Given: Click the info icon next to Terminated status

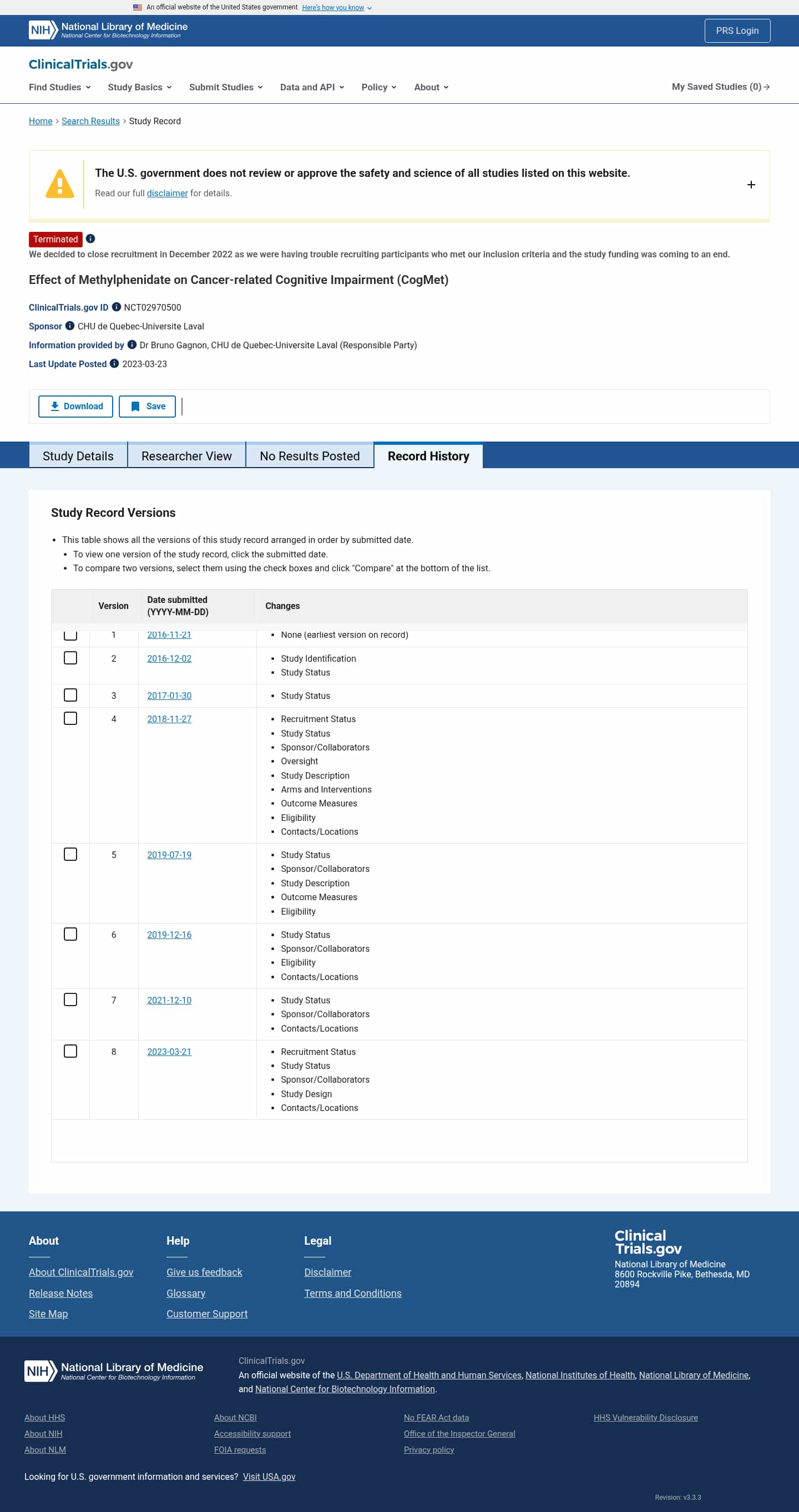Looking at the screenshot, I should [x=90, y=239].
